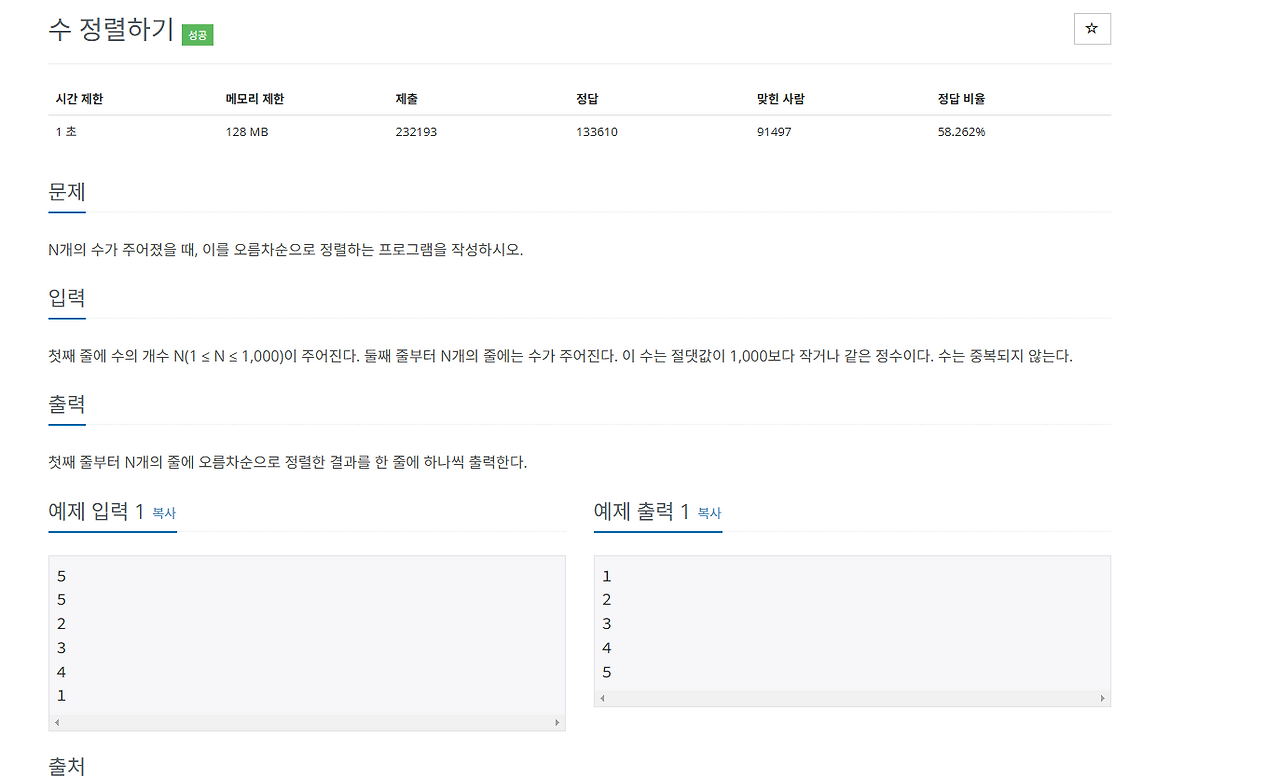
Task: Click the 입력 section heading
Action: pos(66,297)
